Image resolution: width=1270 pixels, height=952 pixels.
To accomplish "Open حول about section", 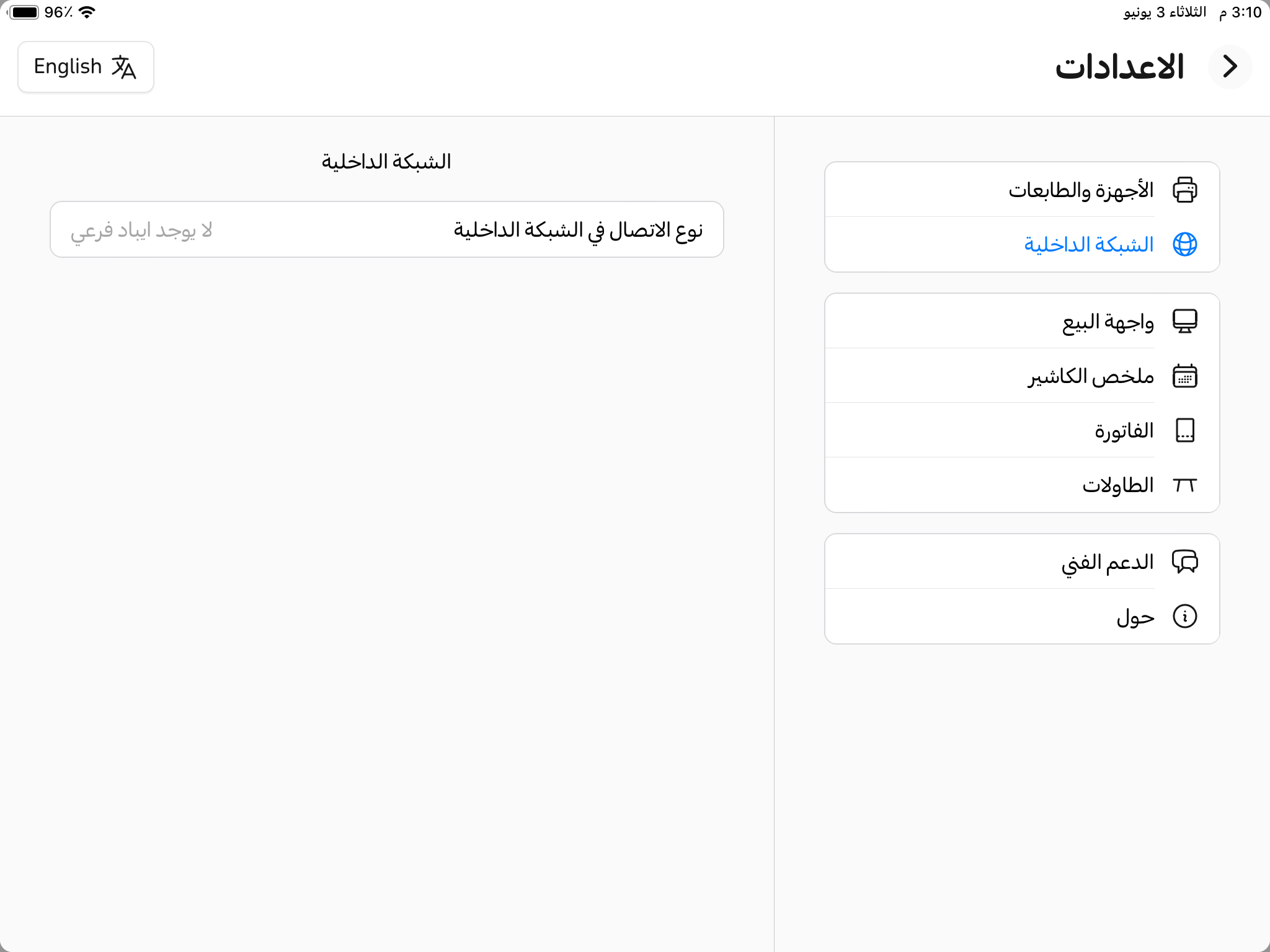I will coord(1022,616).
